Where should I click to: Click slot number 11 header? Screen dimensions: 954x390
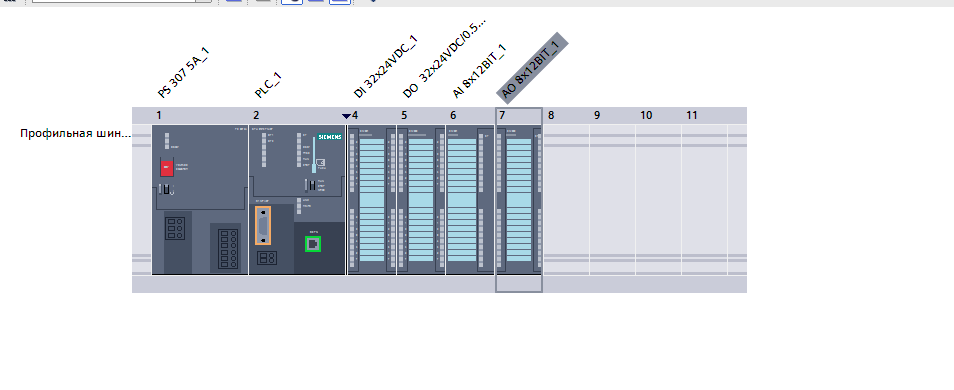pos(692,115)
